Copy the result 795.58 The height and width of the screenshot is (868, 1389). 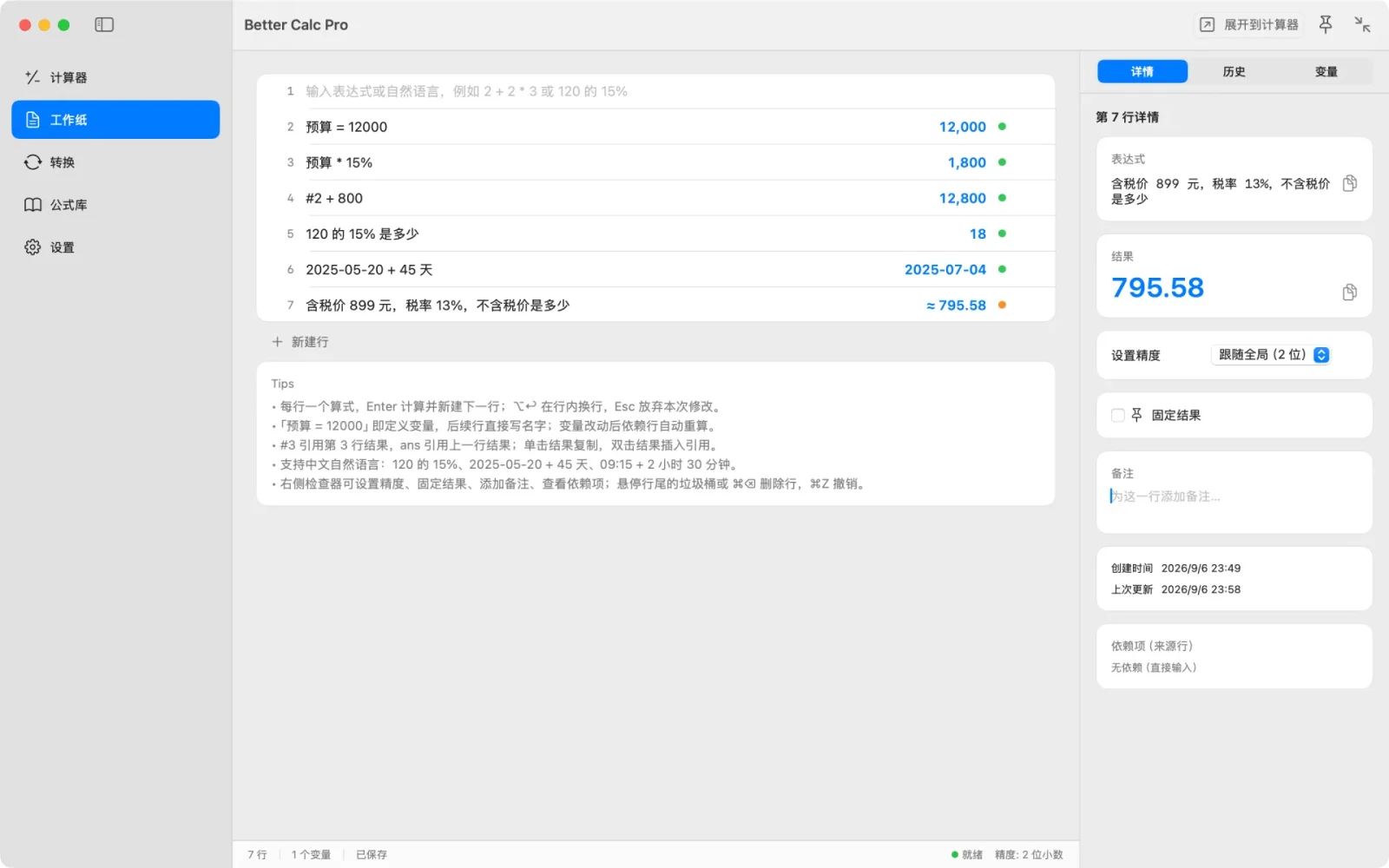pos(1350,292)
